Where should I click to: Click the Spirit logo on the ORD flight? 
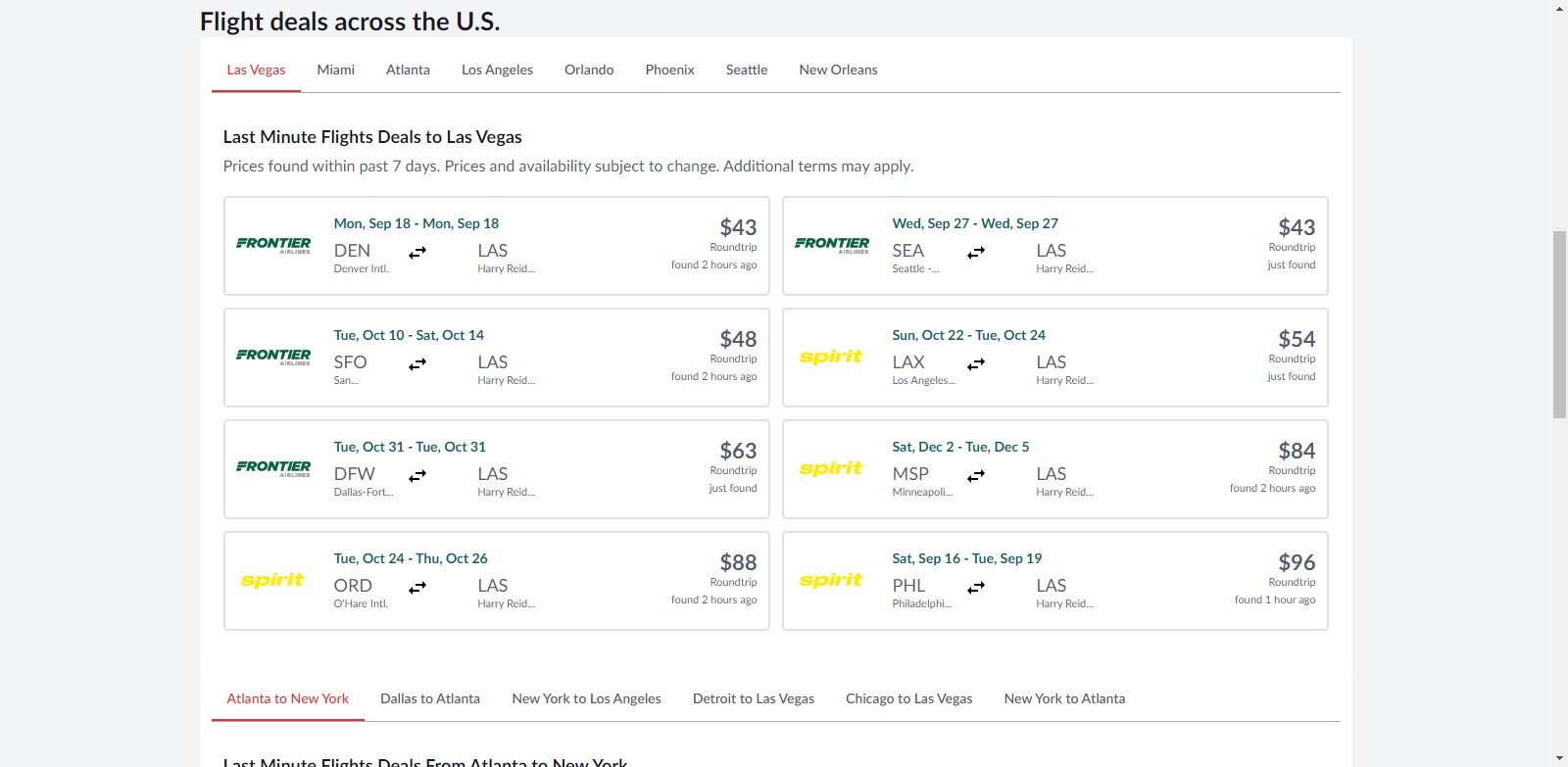point(272,580)
